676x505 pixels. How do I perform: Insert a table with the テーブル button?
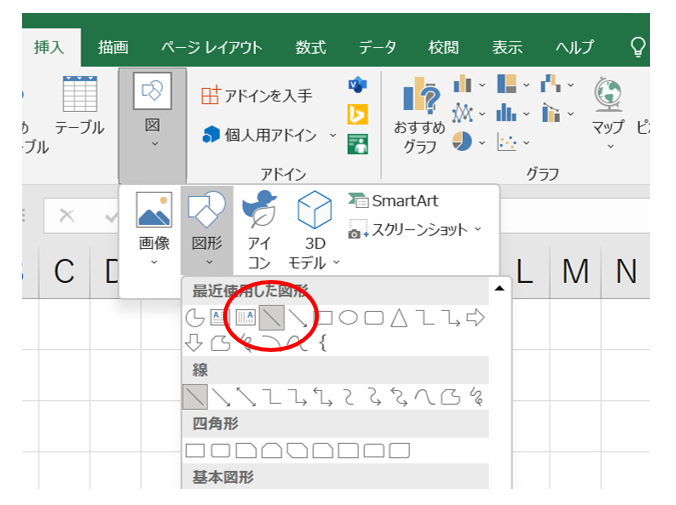80,106
